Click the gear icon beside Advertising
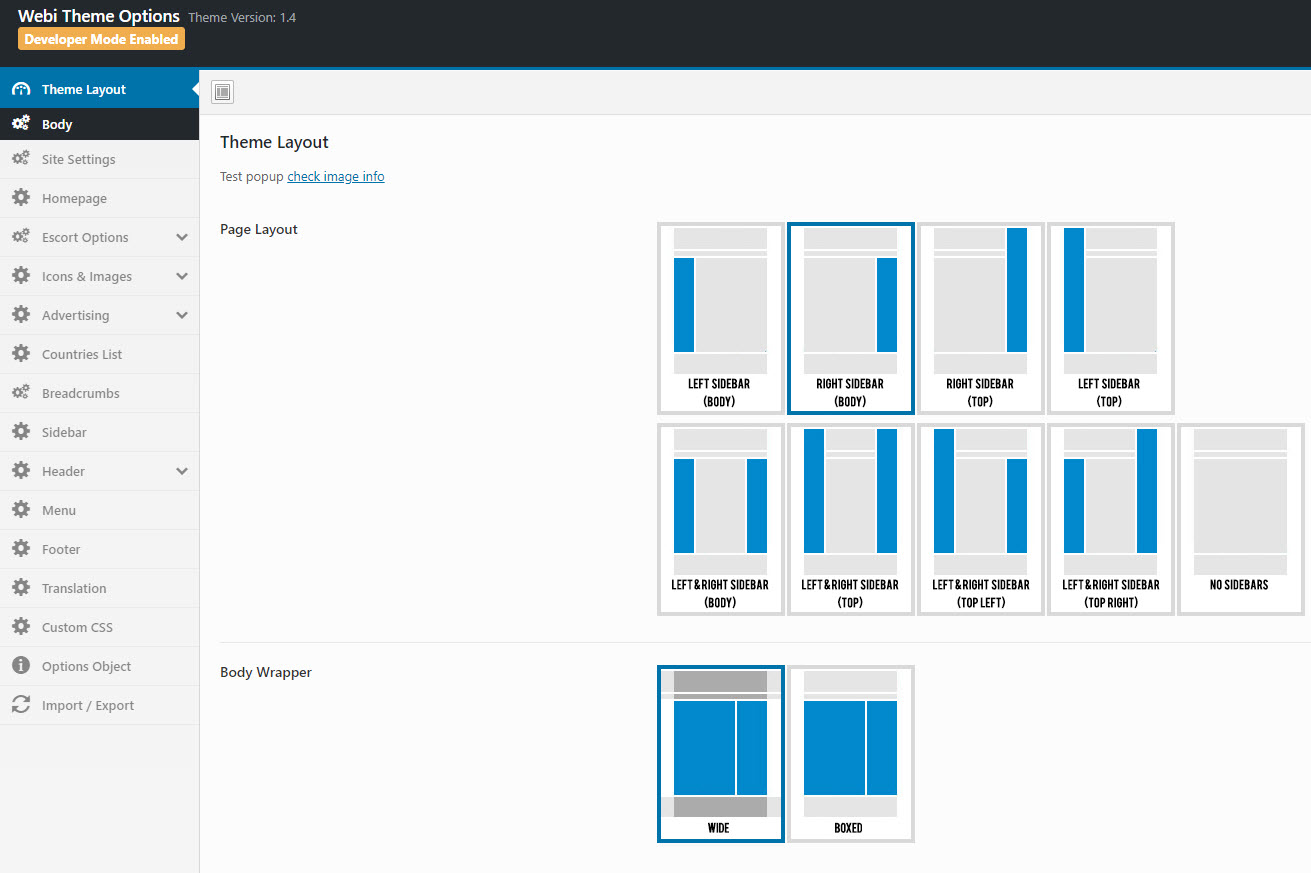 pyautogui.click(x=21, y=315)
